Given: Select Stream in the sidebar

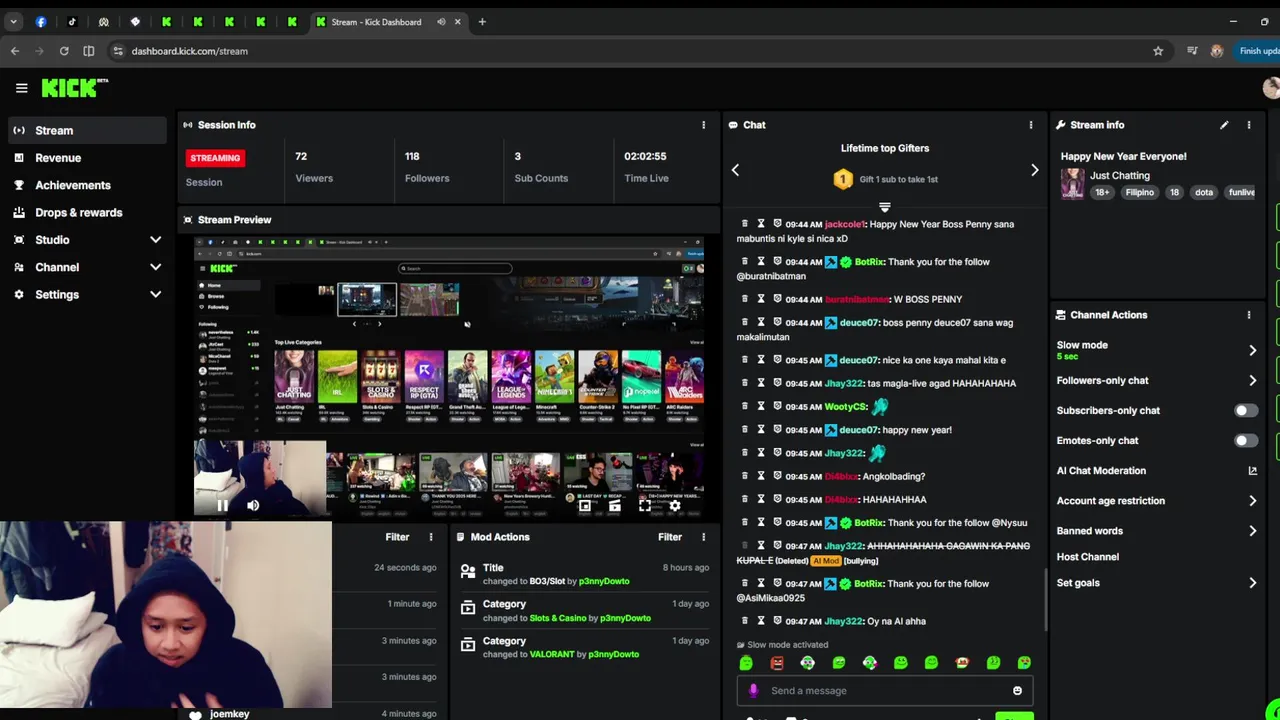Looking at the screenshot, I should pos(88,130).
